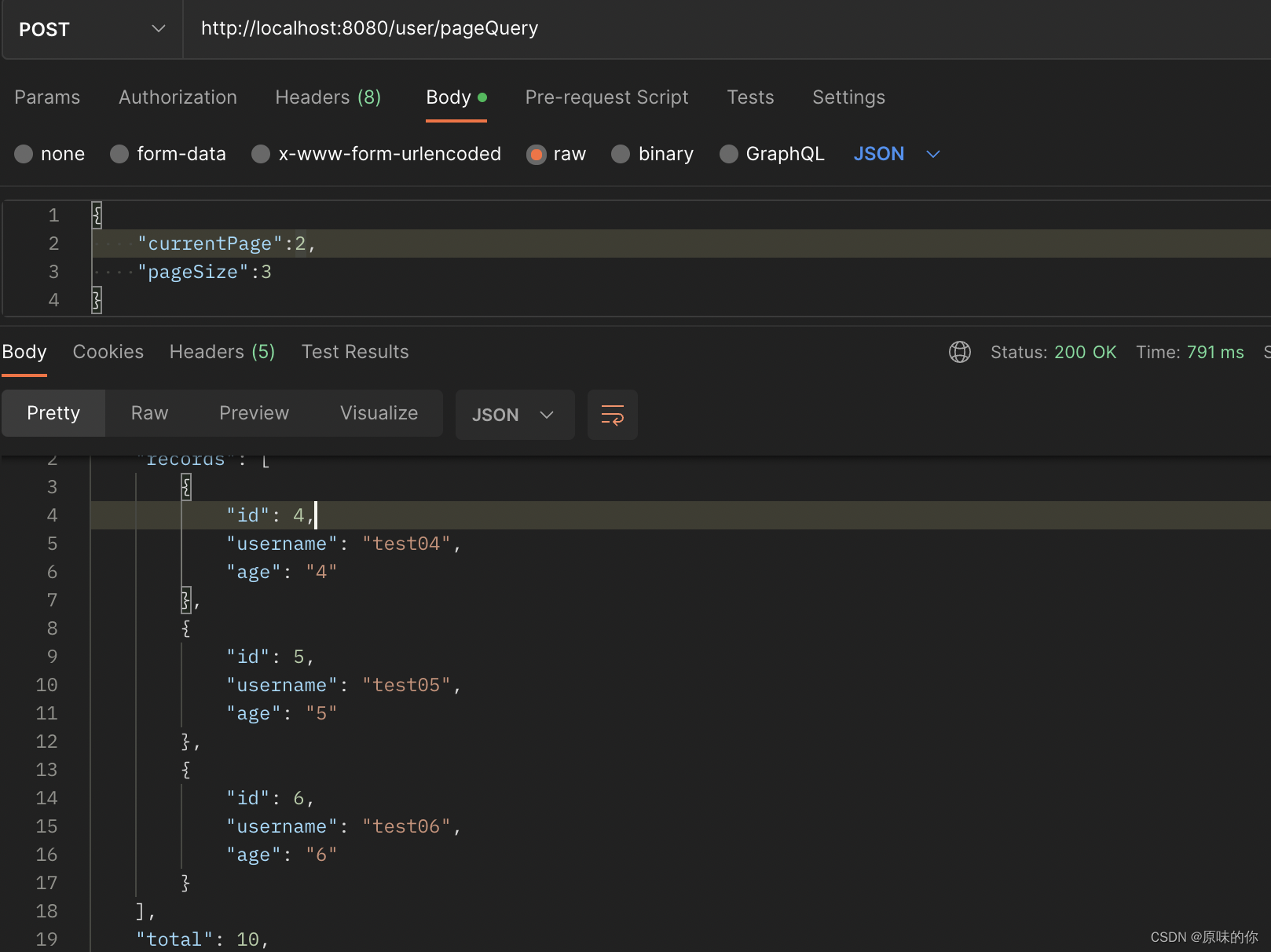
Task: Select the form-data radio option
Action: [x=119, y=154]
